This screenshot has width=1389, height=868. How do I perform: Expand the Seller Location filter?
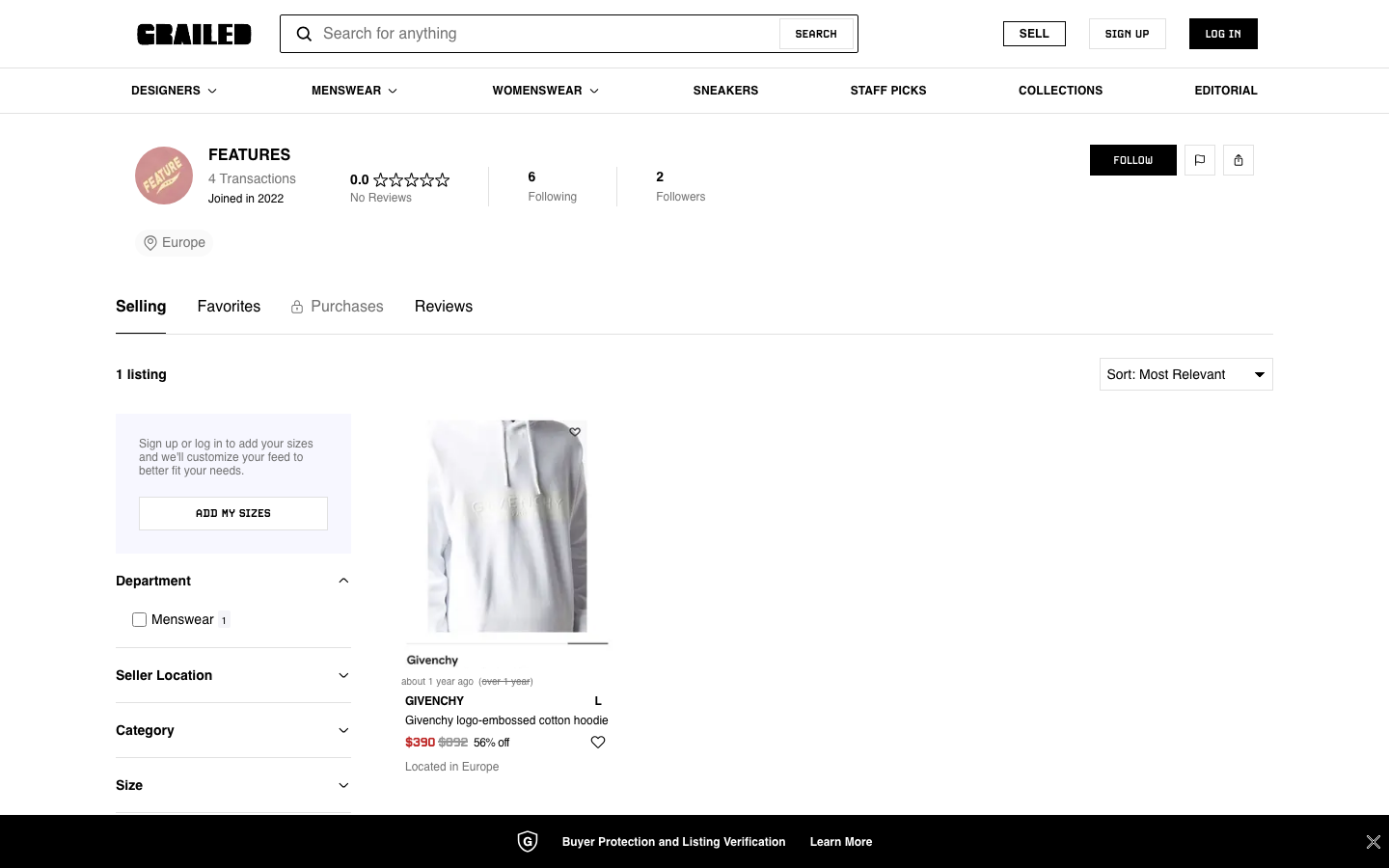(233, 675)
